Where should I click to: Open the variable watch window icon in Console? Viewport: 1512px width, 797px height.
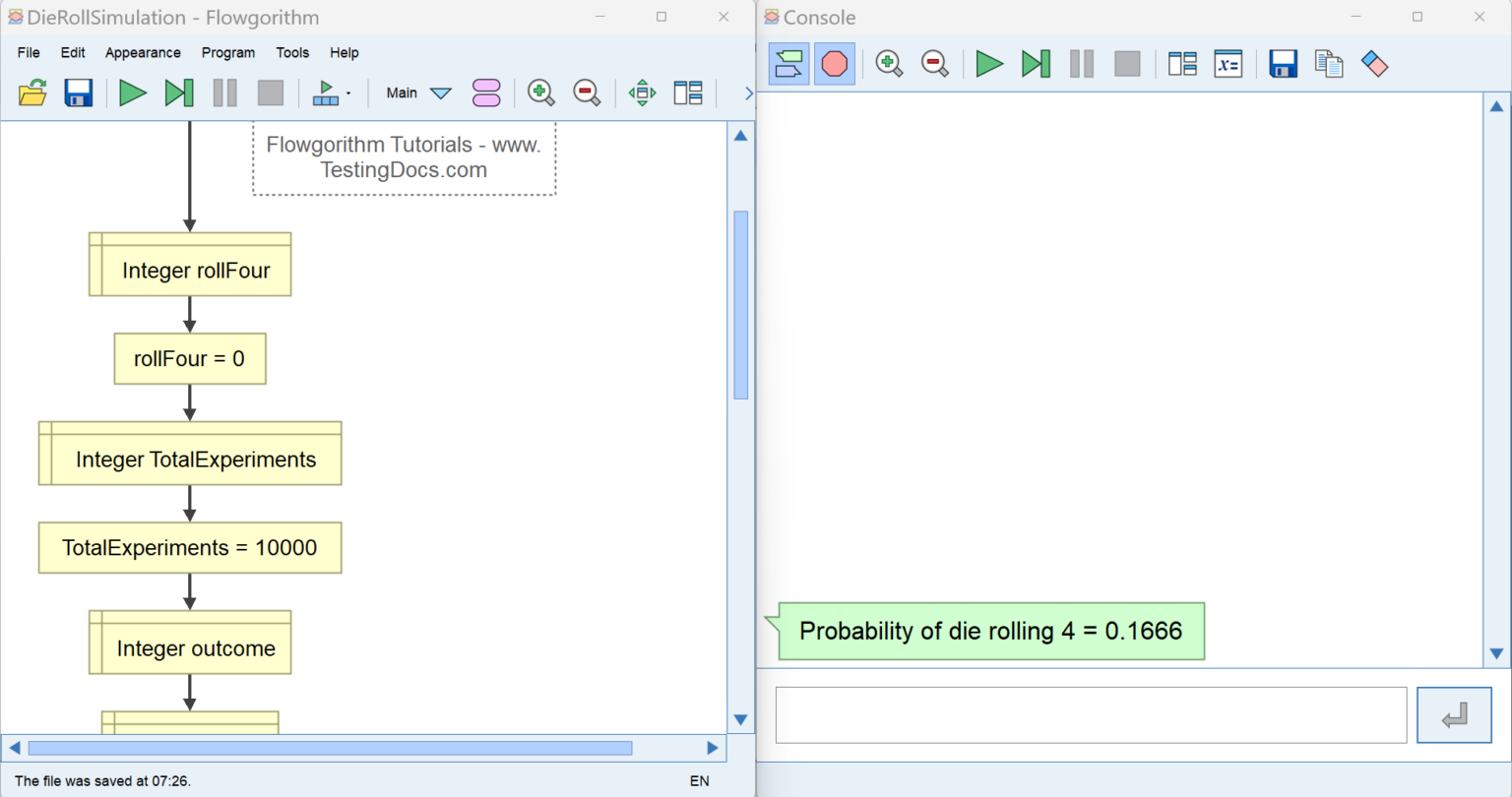1228,64
